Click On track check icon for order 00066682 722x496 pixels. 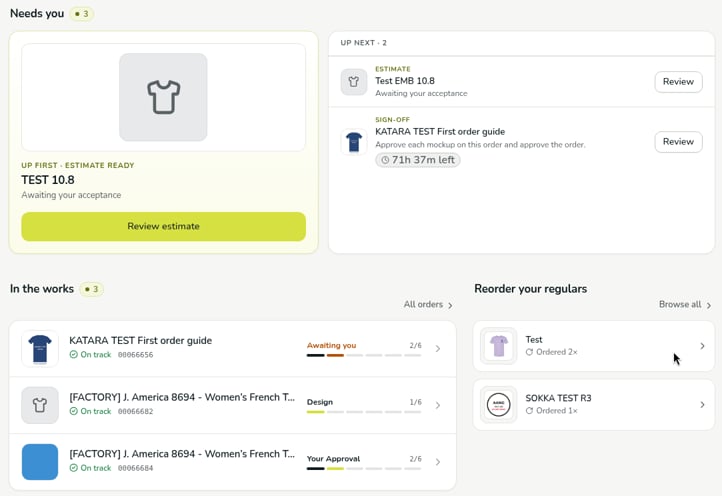pyautogui.click(x=74, y=411)
